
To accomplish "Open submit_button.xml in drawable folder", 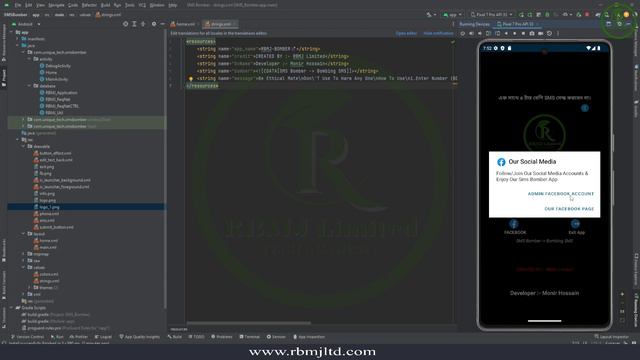I will [x=53, y=227].
